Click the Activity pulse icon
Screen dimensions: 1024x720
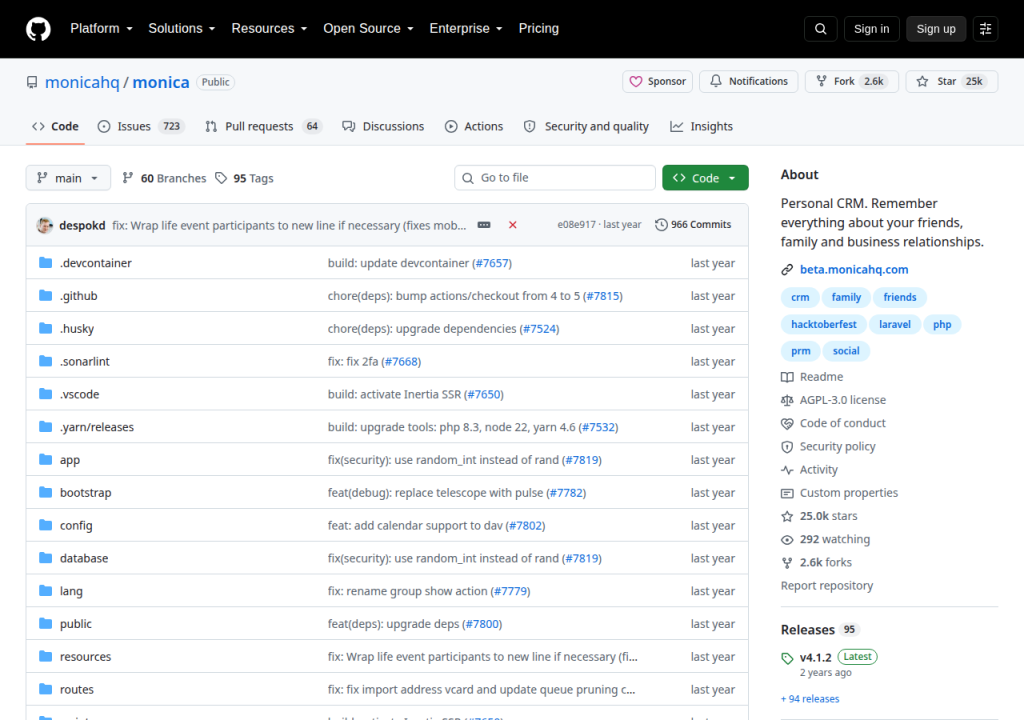tap(787, 470)
